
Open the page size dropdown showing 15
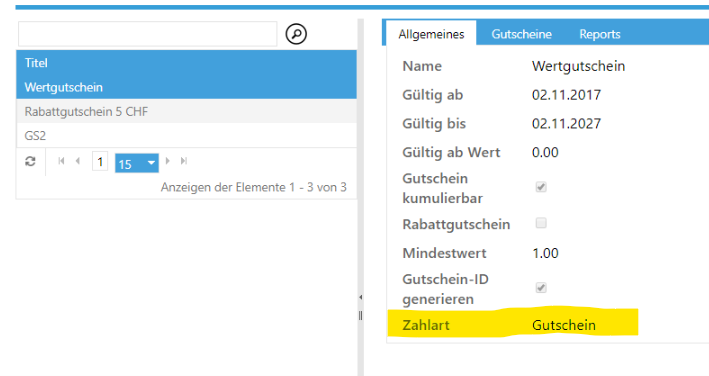(x=137, y=163)
